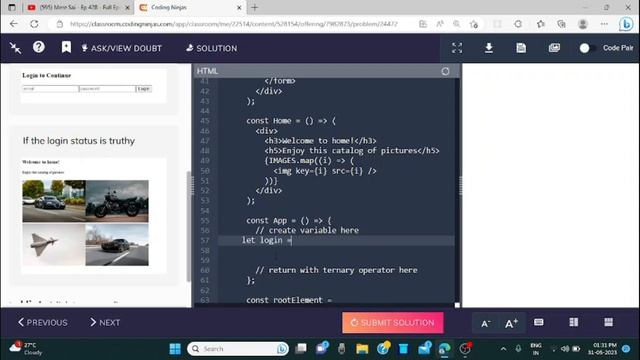This screenshot has height=360, width=640.
Task: Open Microsoft Edge from taskbar
Action: pos(444,349)
